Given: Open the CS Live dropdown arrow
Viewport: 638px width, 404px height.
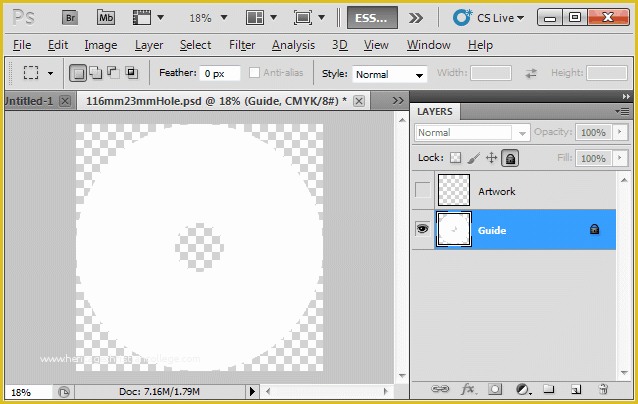Looking at the screenshot, I should [x=520, y=18].
